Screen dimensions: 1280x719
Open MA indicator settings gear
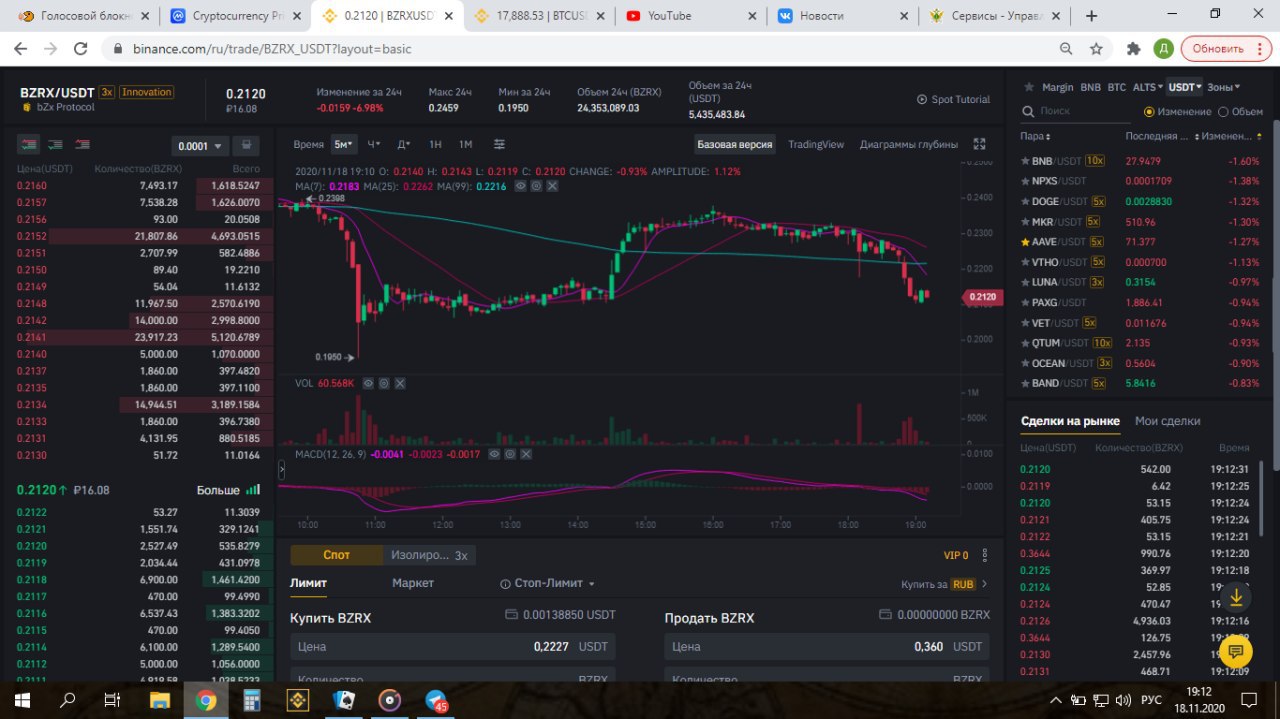tap(536, 186)
